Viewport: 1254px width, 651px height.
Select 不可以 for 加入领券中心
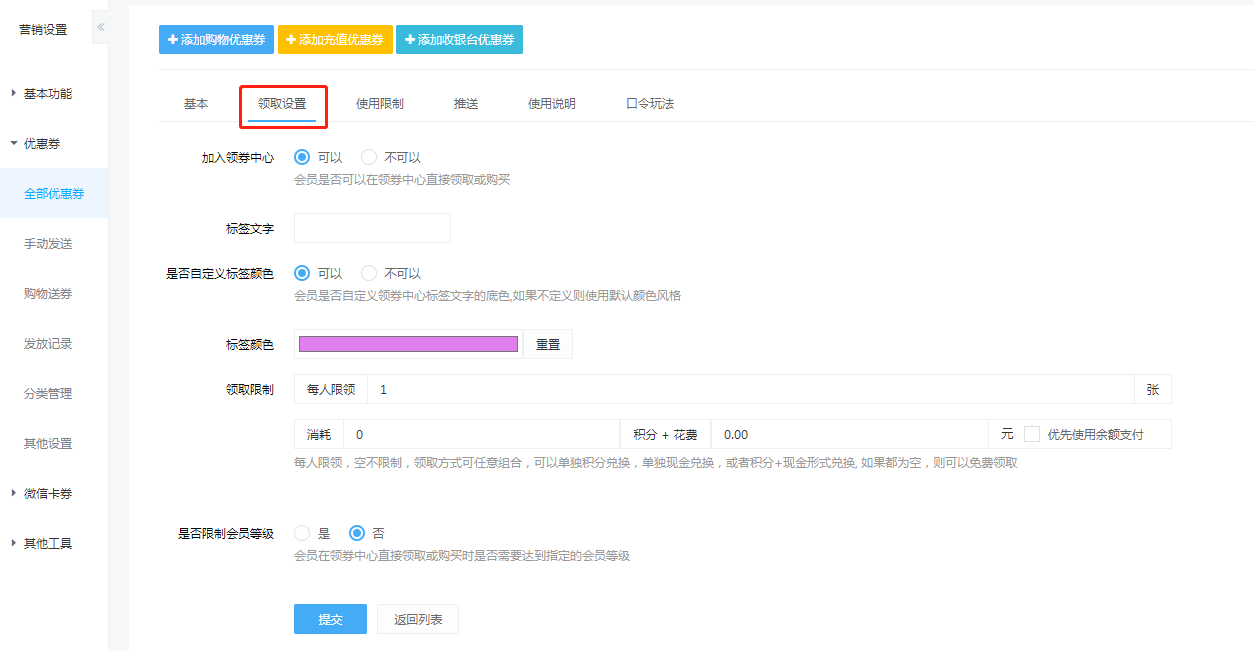coord(369,157)
